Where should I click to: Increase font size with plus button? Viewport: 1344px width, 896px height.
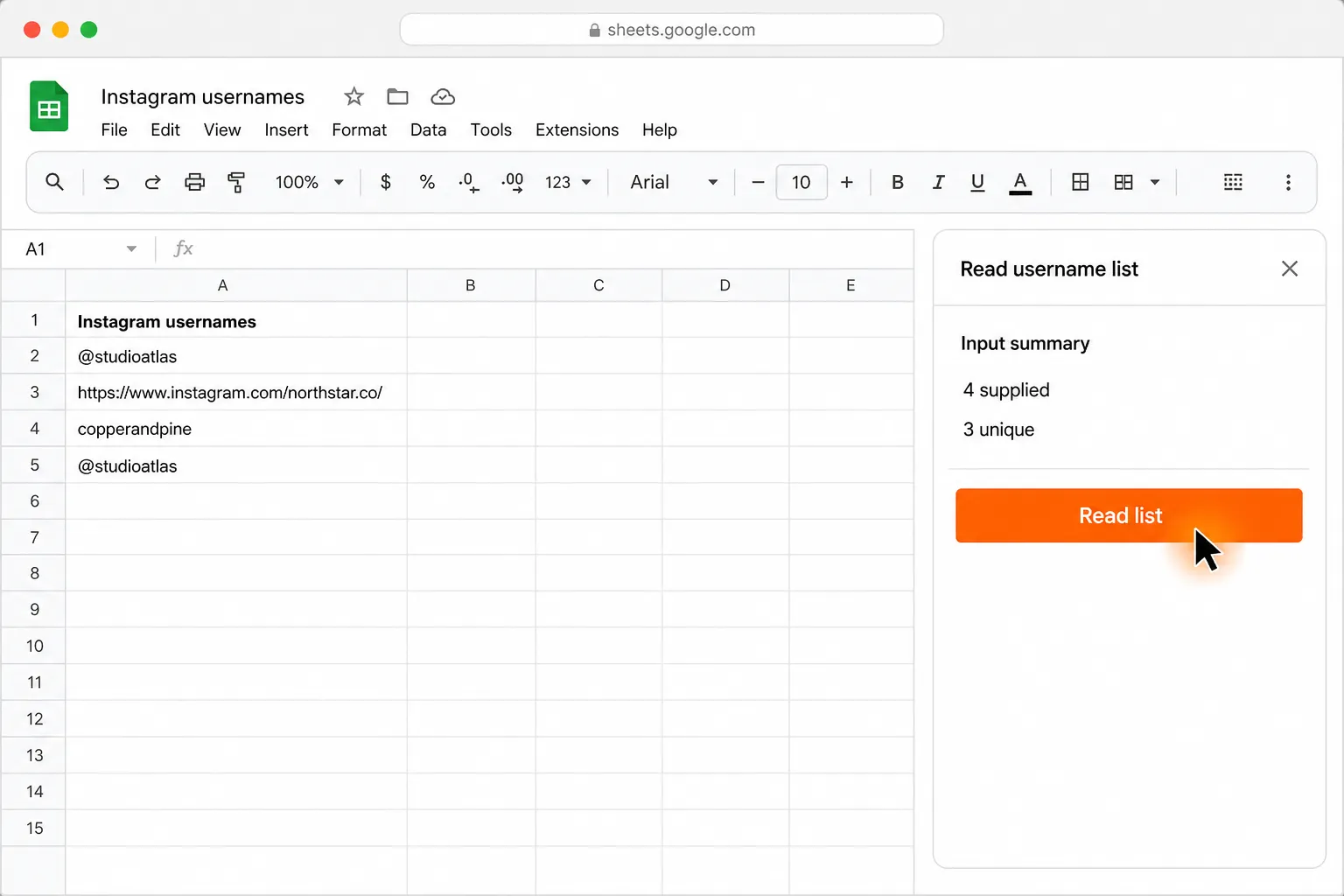[x=847, y=182]
